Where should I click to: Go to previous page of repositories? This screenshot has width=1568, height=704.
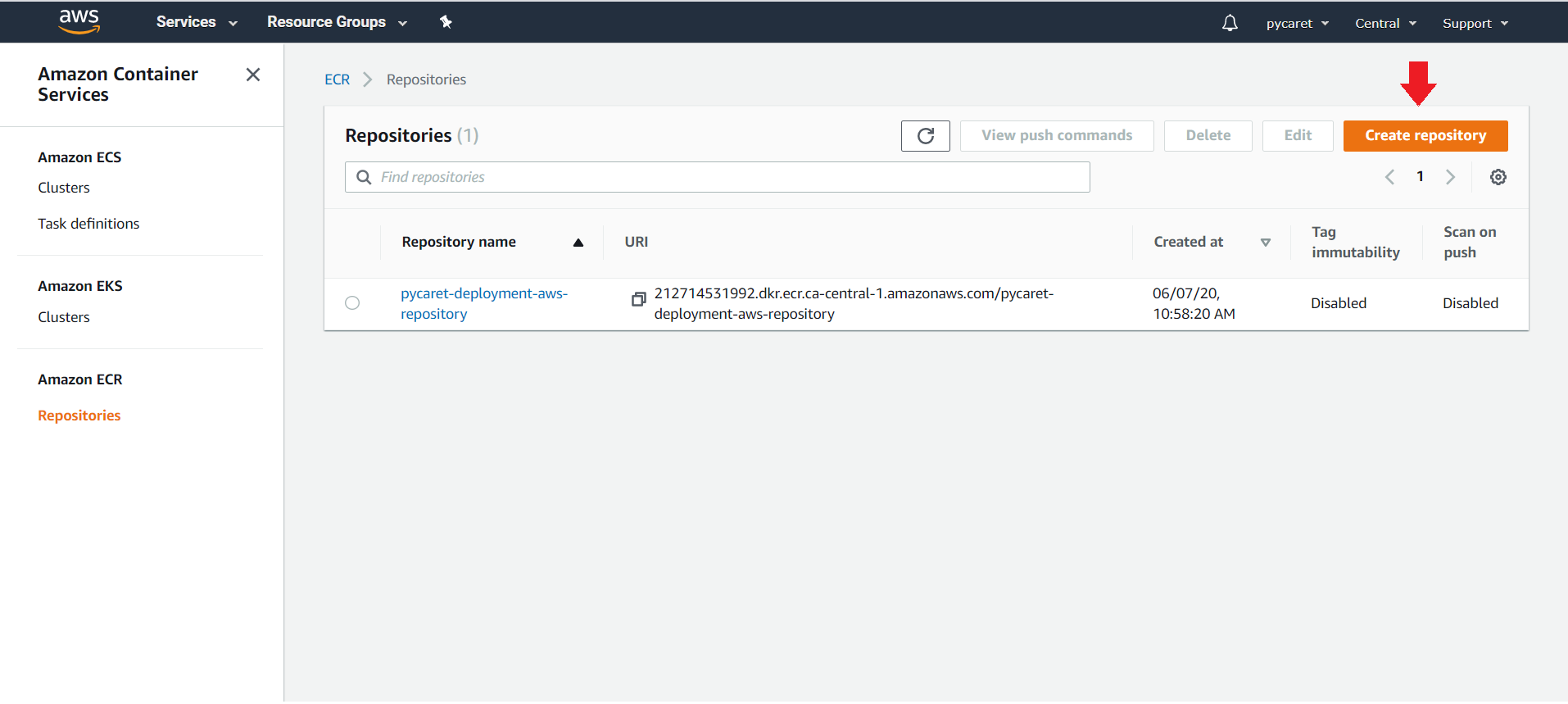[1389, 177]
